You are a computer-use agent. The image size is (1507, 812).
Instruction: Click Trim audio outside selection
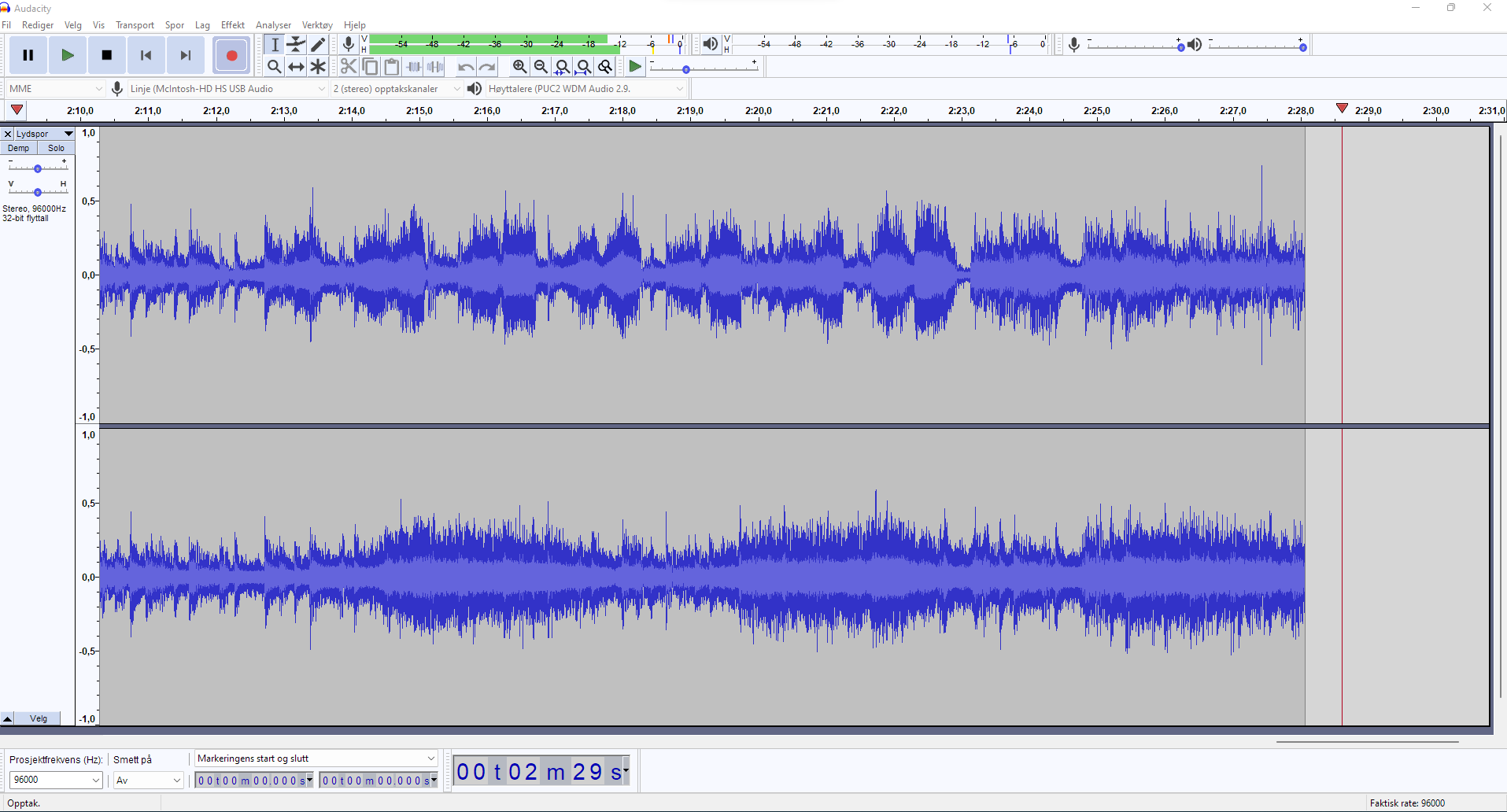pyautogui.click(x=414, y=67)
